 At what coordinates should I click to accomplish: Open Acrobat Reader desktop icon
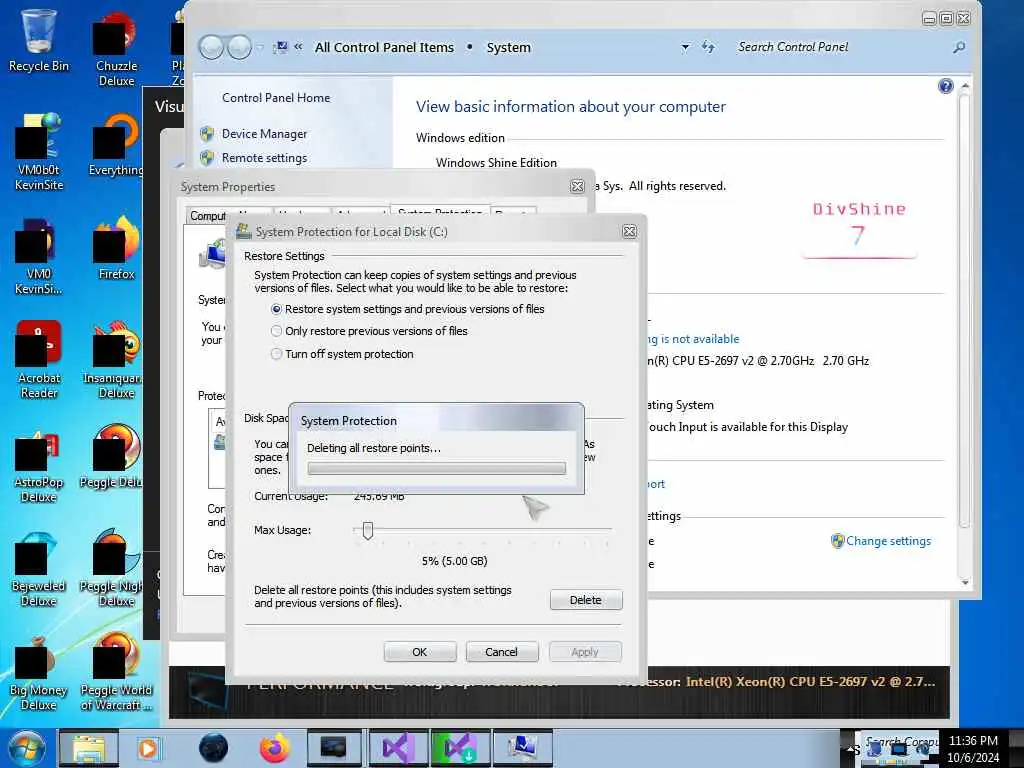pos(38,360)
